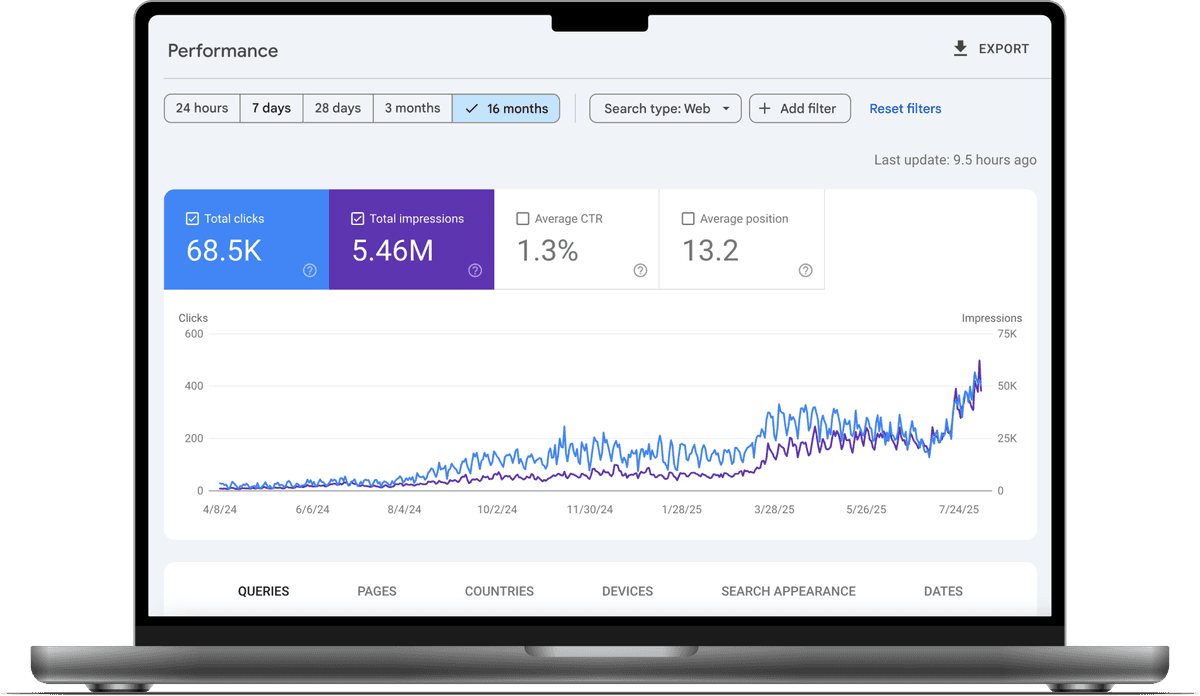Uncheck the Total impressions checkbox

pyautogui.click(x=357, y=219)
